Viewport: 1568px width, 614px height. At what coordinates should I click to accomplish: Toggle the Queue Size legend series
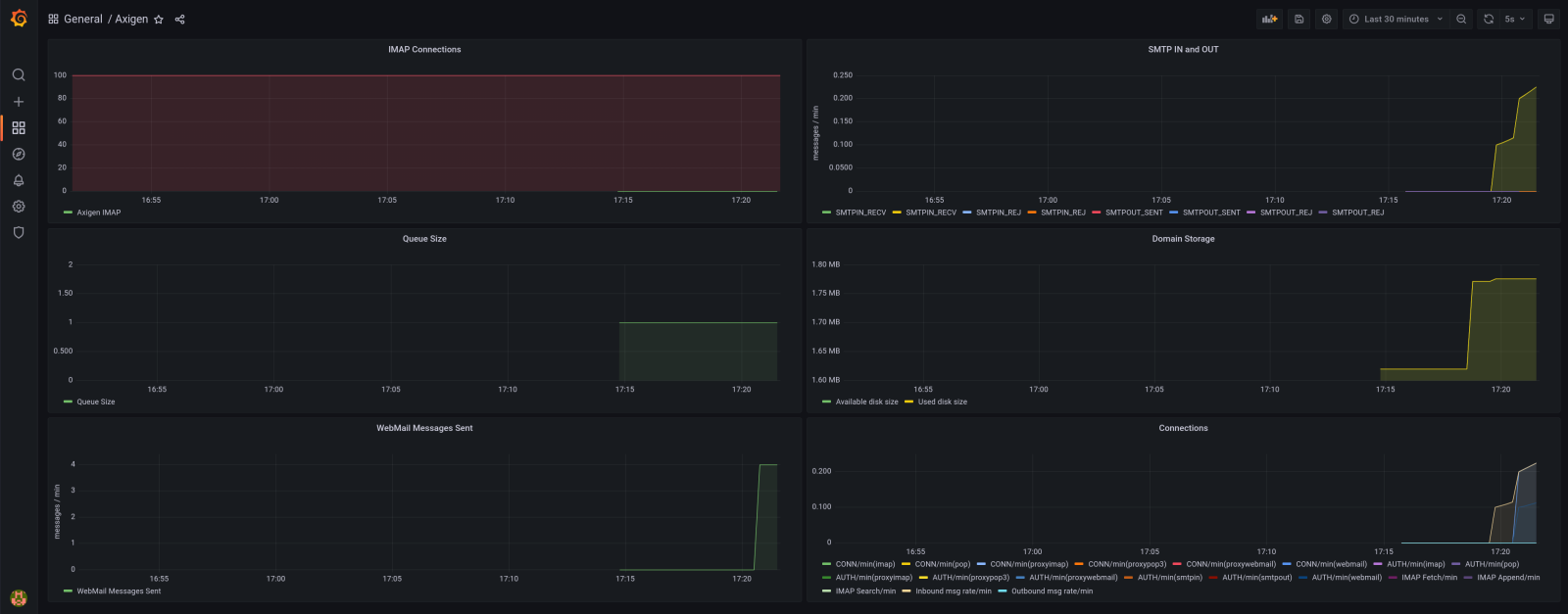coord(96,402)
